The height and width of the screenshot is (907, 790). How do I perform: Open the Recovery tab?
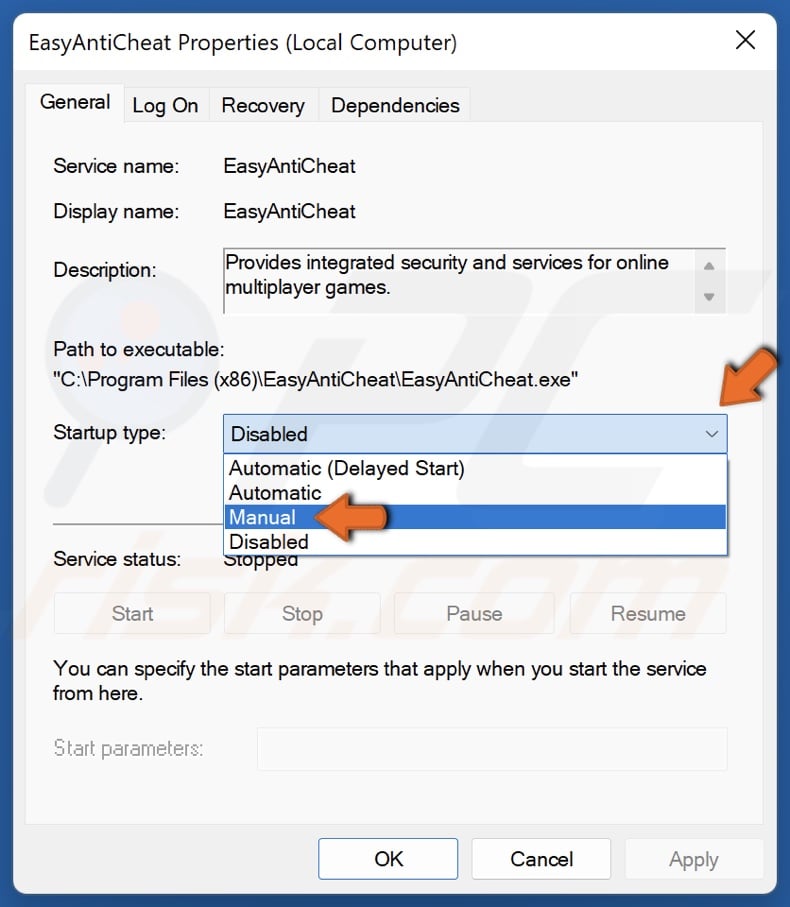(263, 105)
